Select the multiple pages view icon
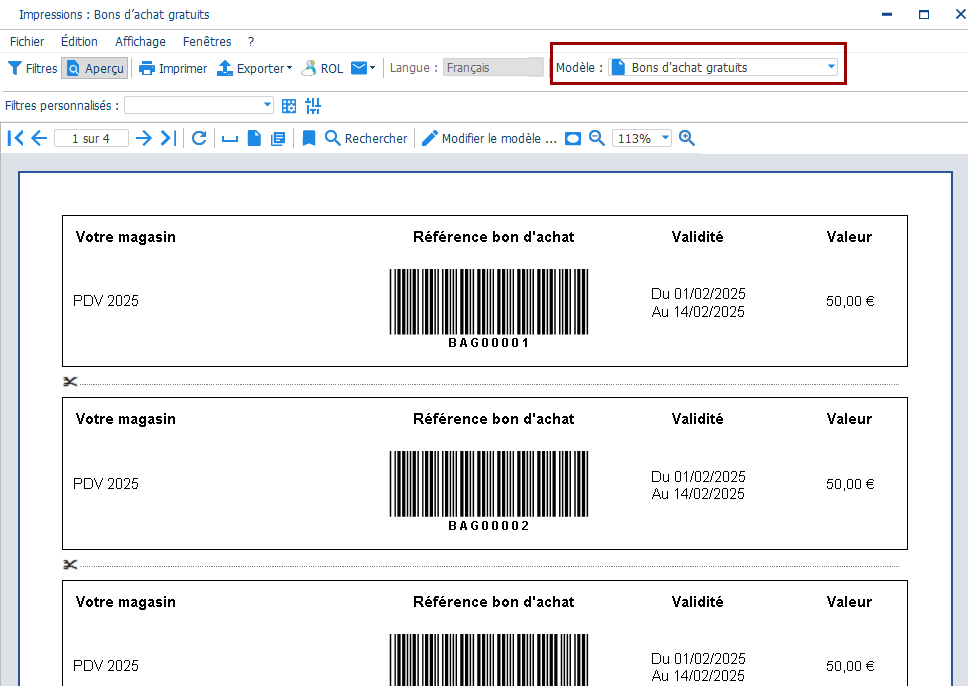968x686 pixels. click(x=278, y=138)
